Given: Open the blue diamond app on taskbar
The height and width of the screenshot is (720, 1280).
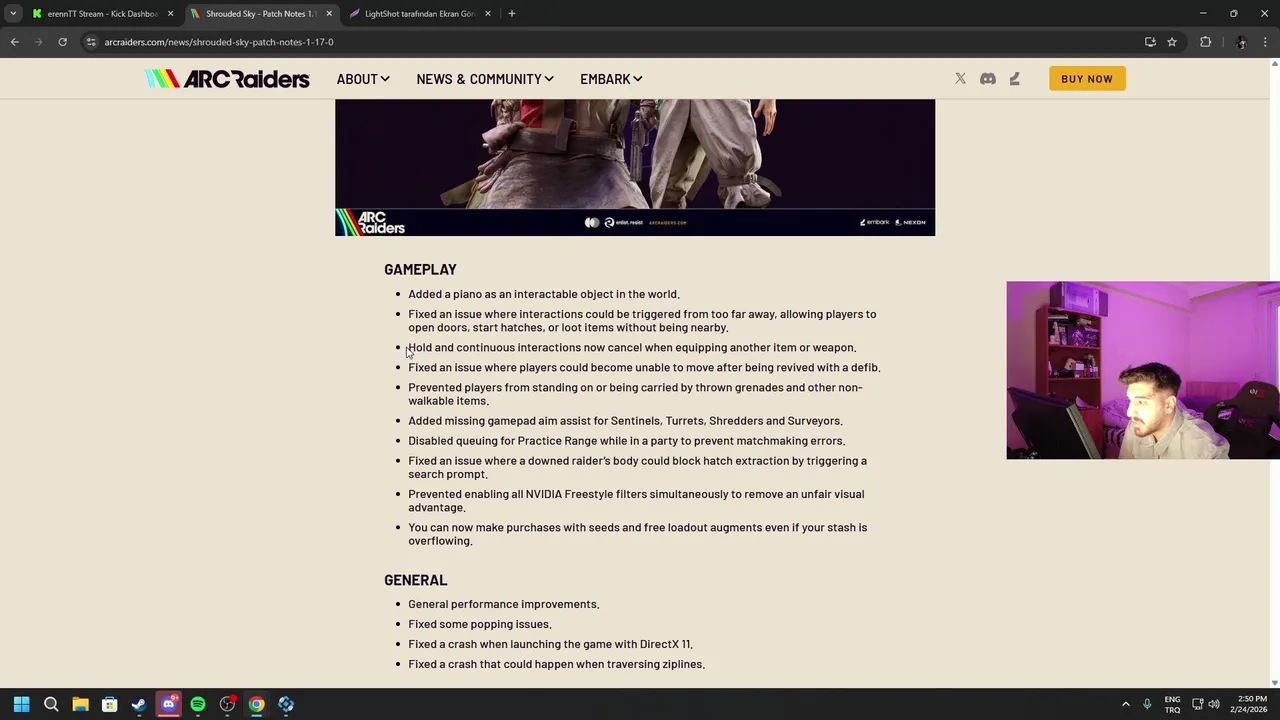Looking at the screenshot, I should (286, 704).
